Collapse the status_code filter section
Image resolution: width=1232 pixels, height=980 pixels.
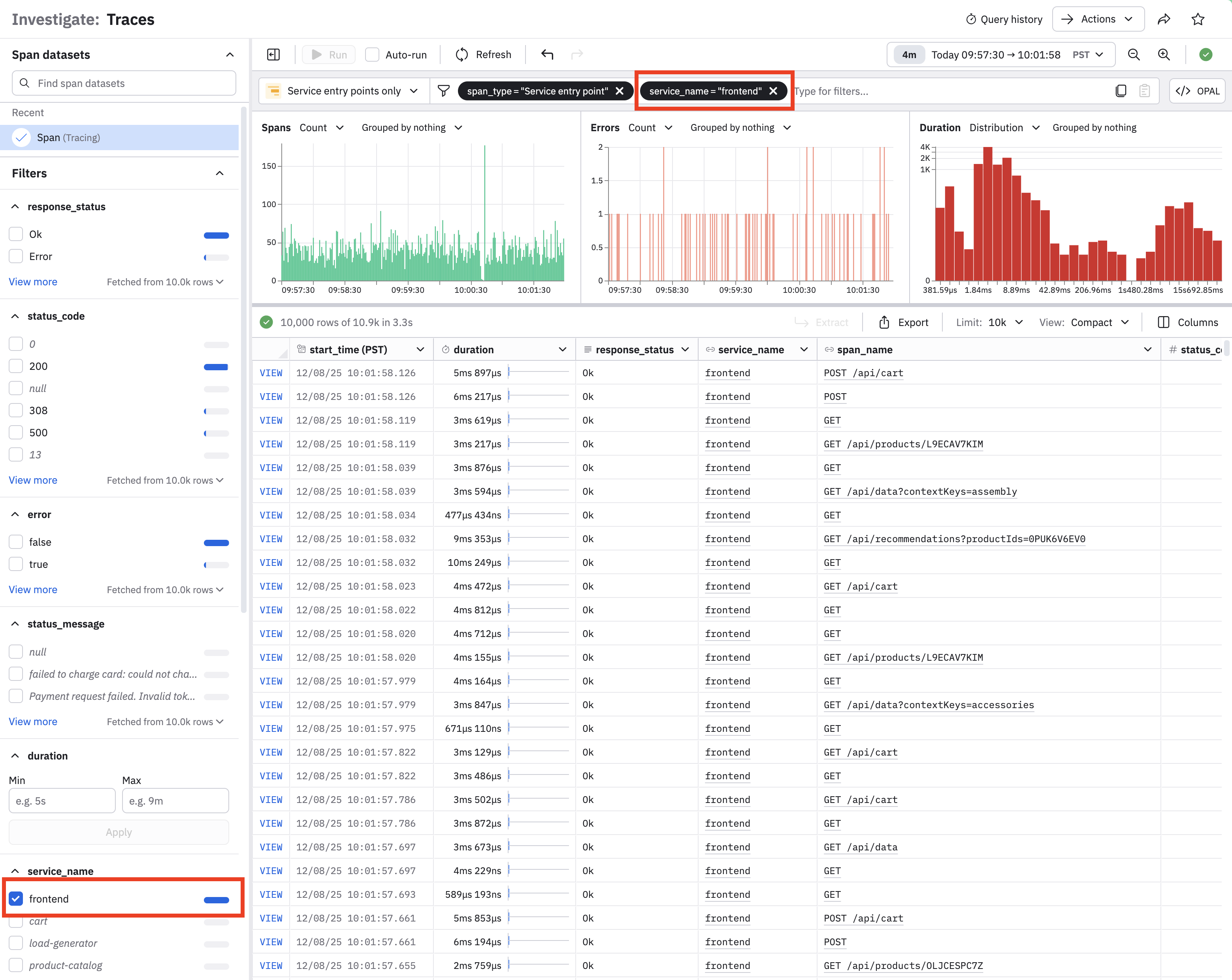15,316
